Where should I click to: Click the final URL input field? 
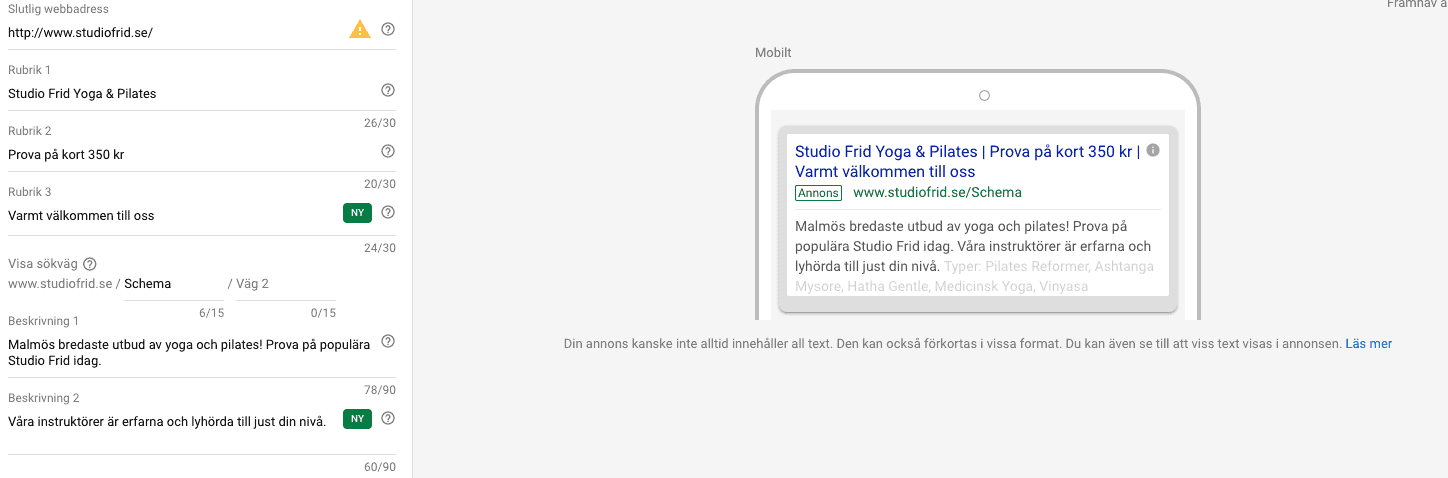coord(170,32)
